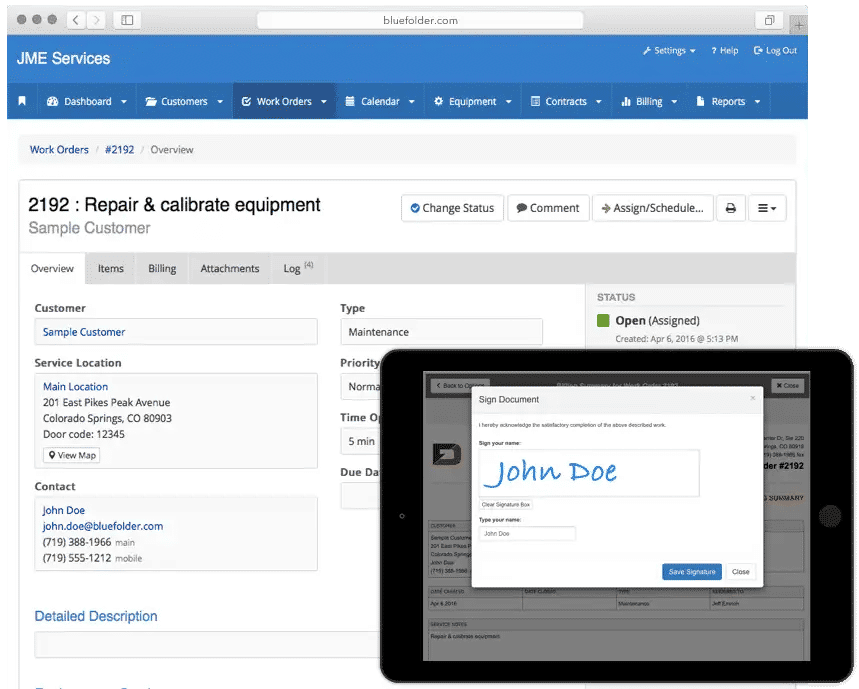Image resolution: width=859 pixels, height=689 pixels.
Task: Click the Assign/Schedule button
Action: coord(652,208)
